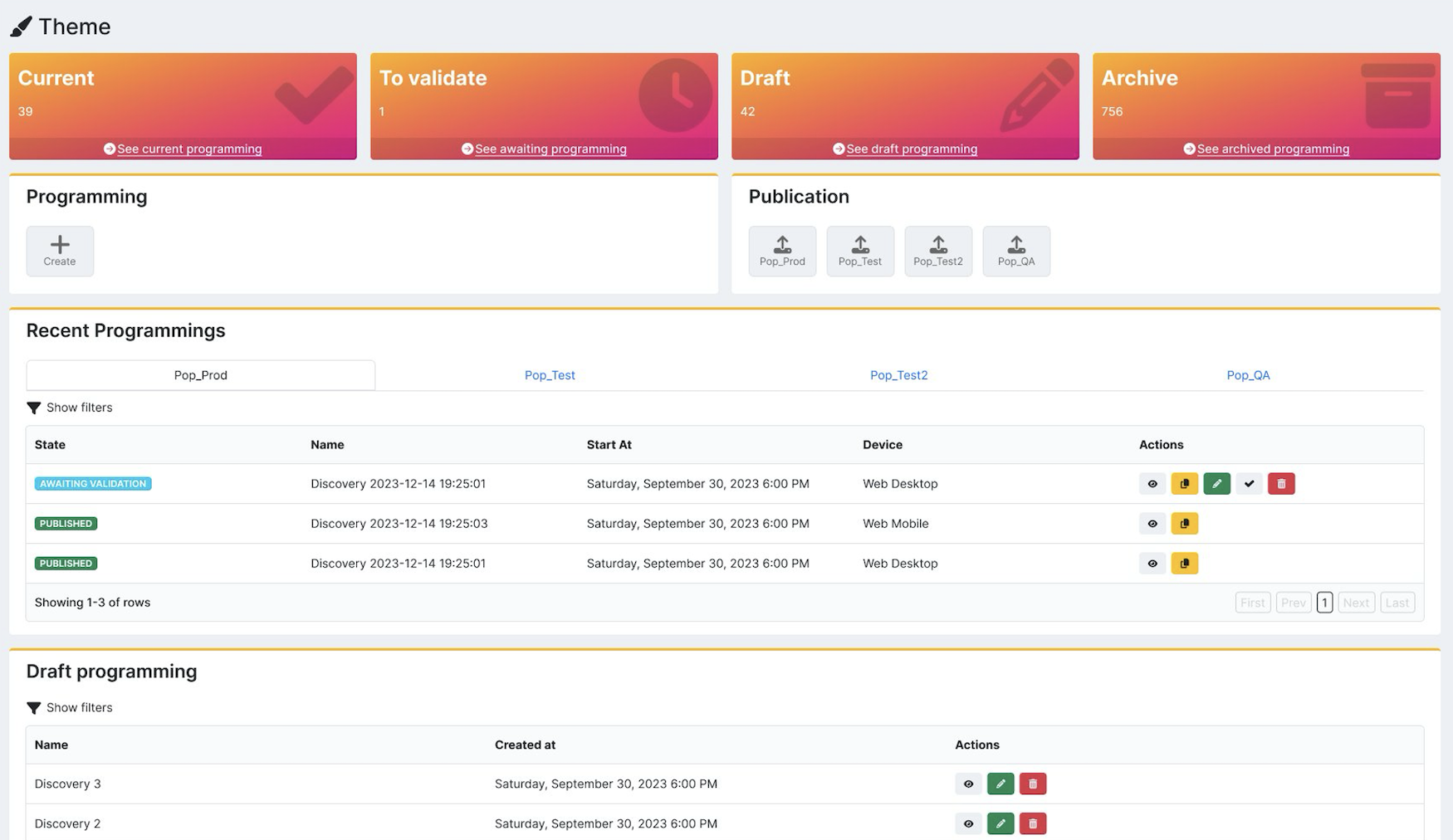View the Awaiting Validation programming via eye icon
The width and height of the screenshot is (1453, 840).
[x=1152, y=483]
